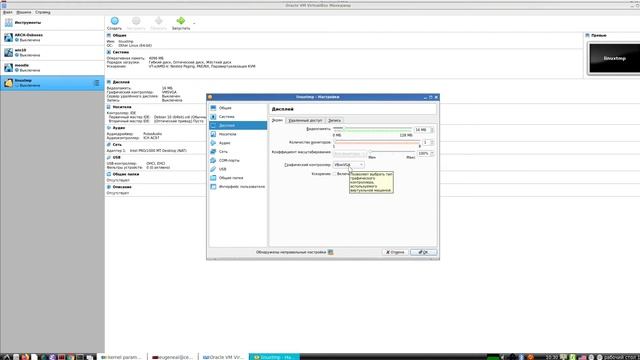640x360 pixels.
Task: Click the Носители section header in details pane
Action: (122, 107)
